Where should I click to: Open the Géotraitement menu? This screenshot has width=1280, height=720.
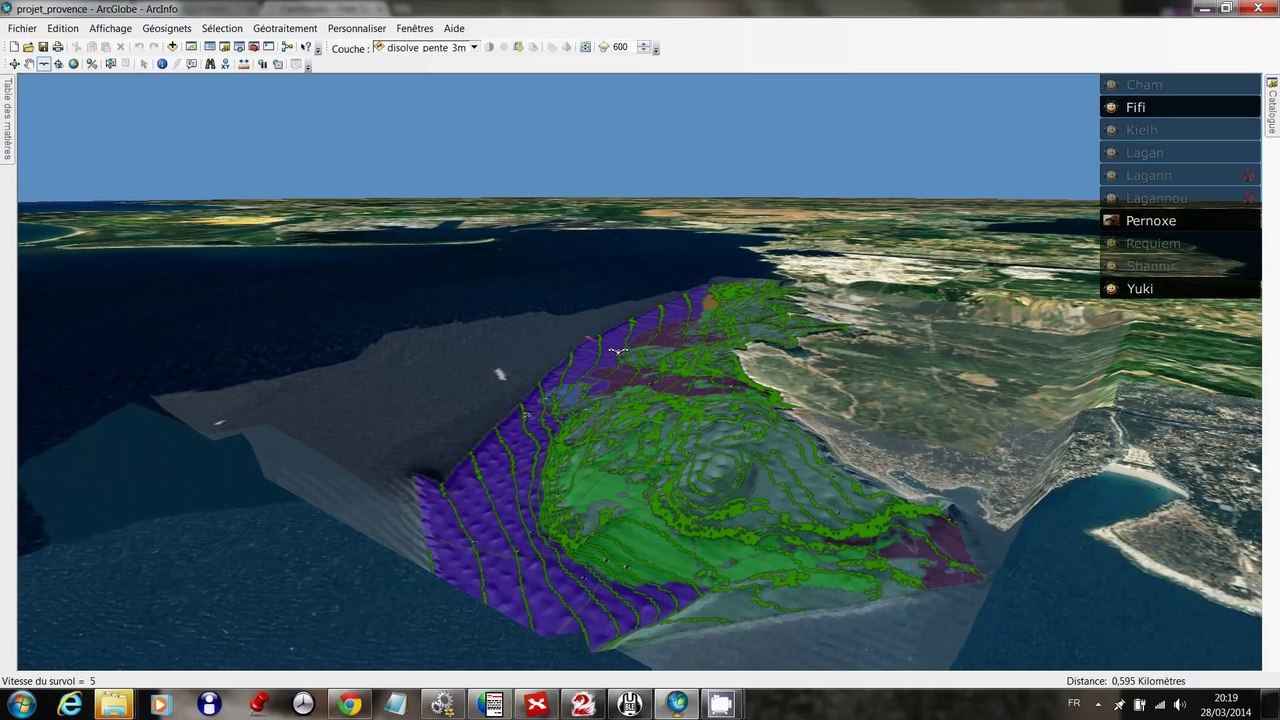(285, 28)
